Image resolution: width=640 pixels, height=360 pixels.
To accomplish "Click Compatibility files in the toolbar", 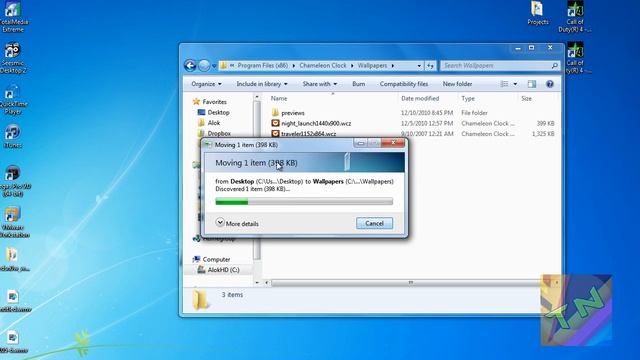I will pos(404,84).
